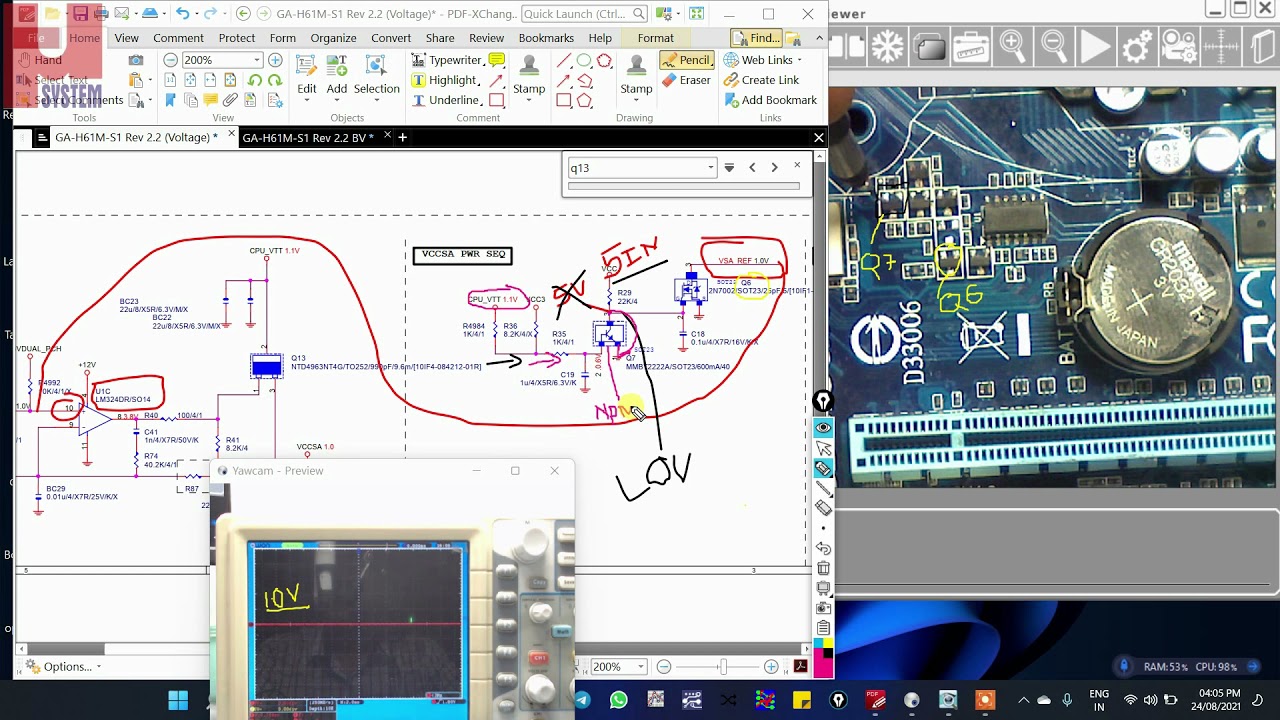Select the Pencil drawing tool

pos(686,60)
